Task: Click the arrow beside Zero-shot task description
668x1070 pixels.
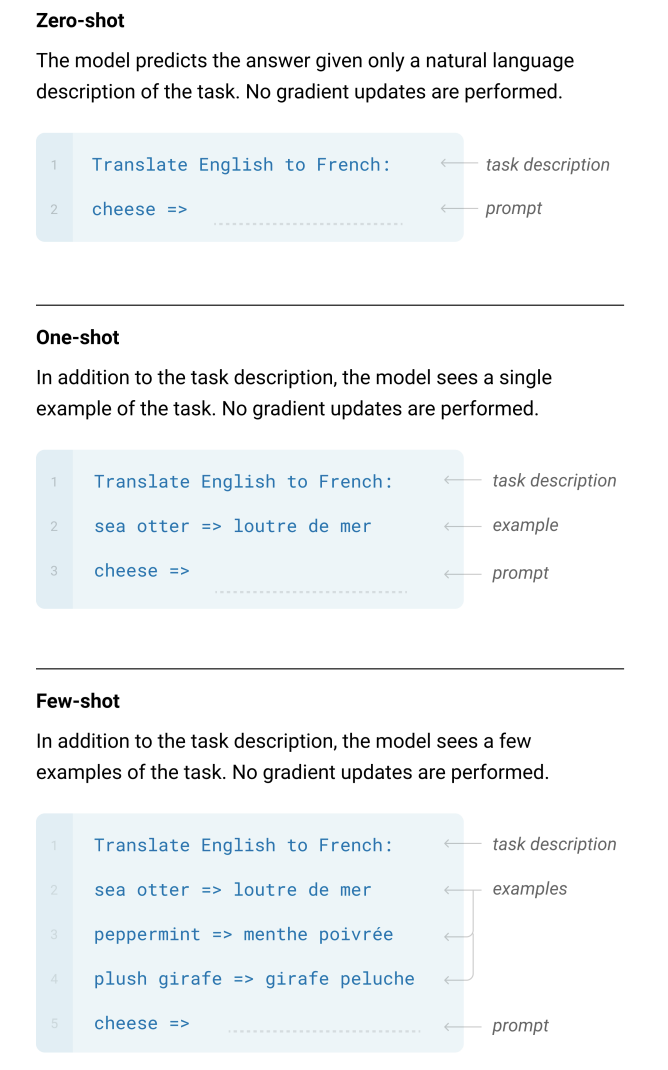Action: point(452,164)
